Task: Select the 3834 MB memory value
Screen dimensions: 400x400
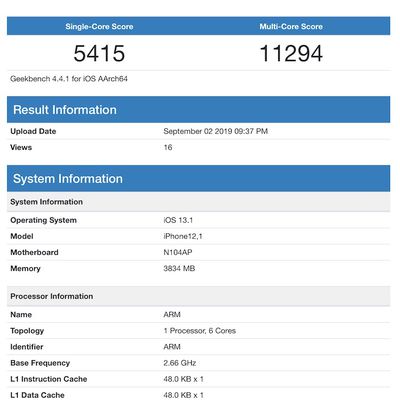Action: [179, 268]
